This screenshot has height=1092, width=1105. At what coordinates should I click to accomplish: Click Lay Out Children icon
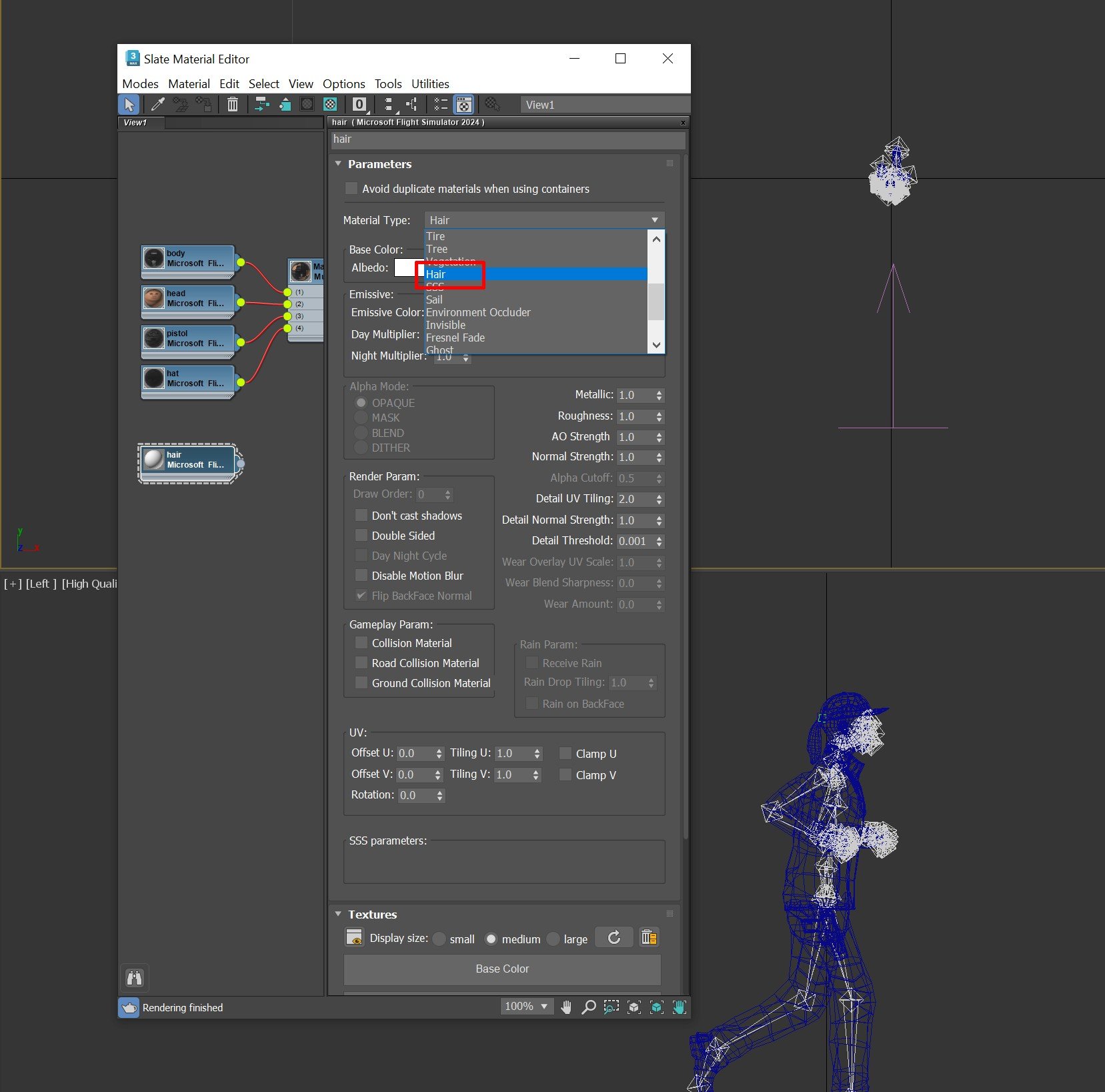coord(411,104)
